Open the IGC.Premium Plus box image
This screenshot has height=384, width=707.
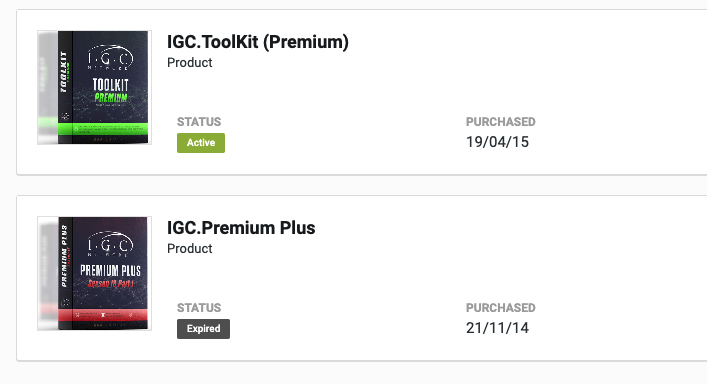tap(94, 274)
